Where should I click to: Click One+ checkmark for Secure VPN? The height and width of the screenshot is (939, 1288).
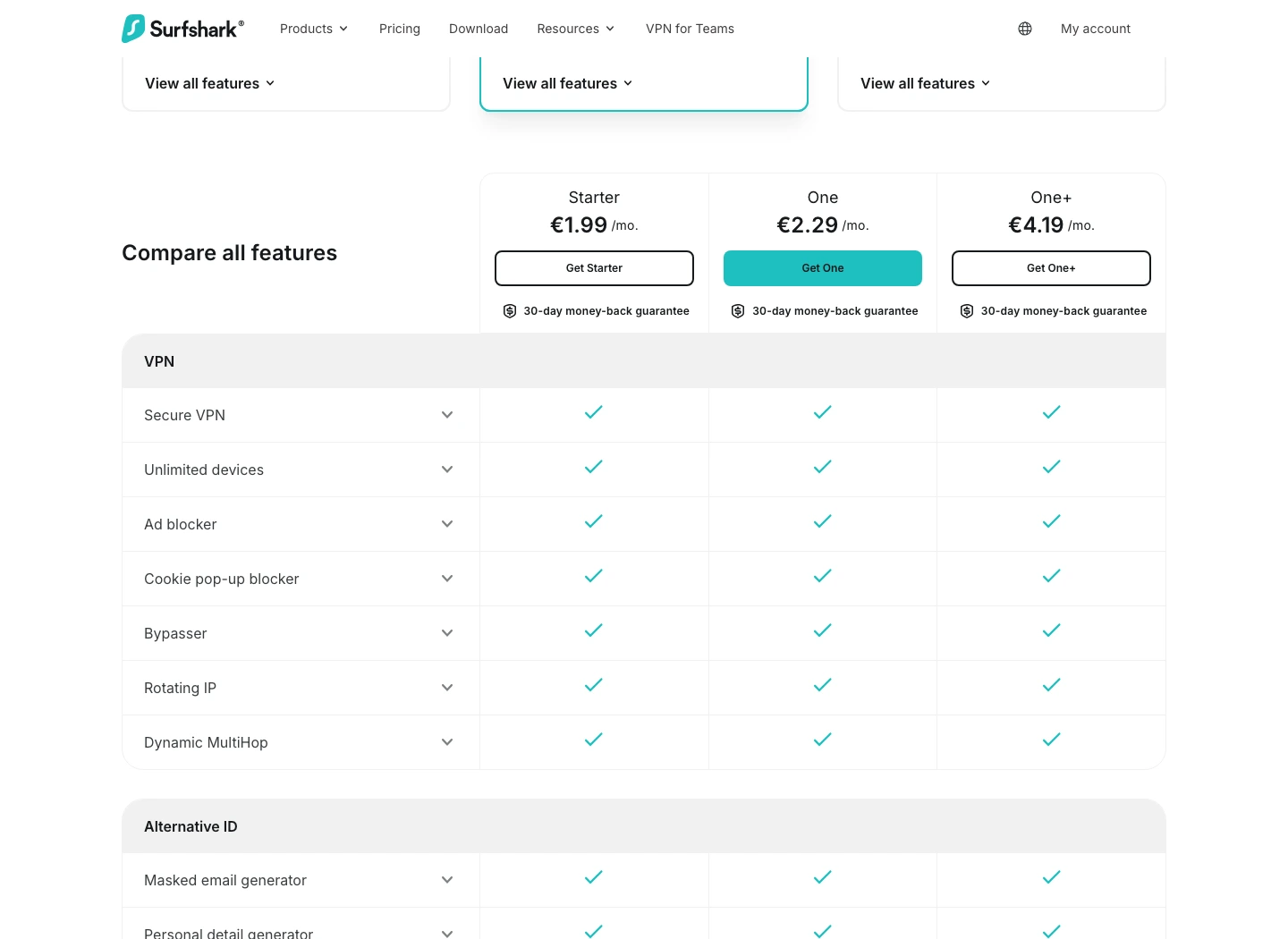[1052, 412]
